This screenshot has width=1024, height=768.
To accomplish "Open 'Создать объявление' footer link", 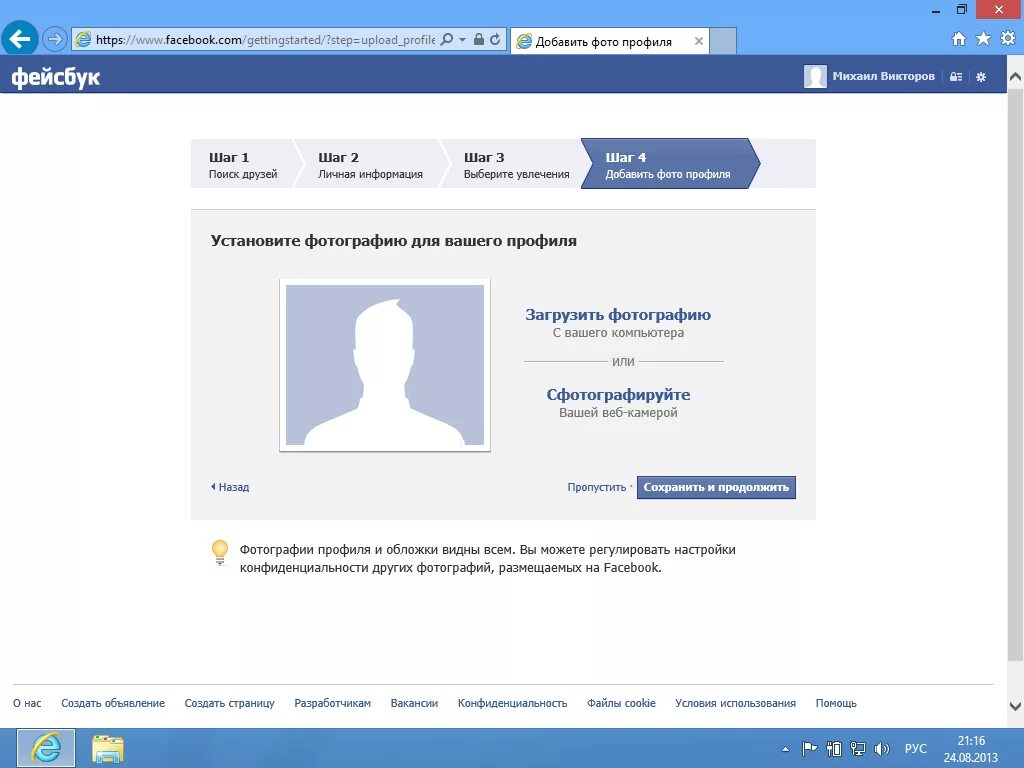I will pos(113,703).
